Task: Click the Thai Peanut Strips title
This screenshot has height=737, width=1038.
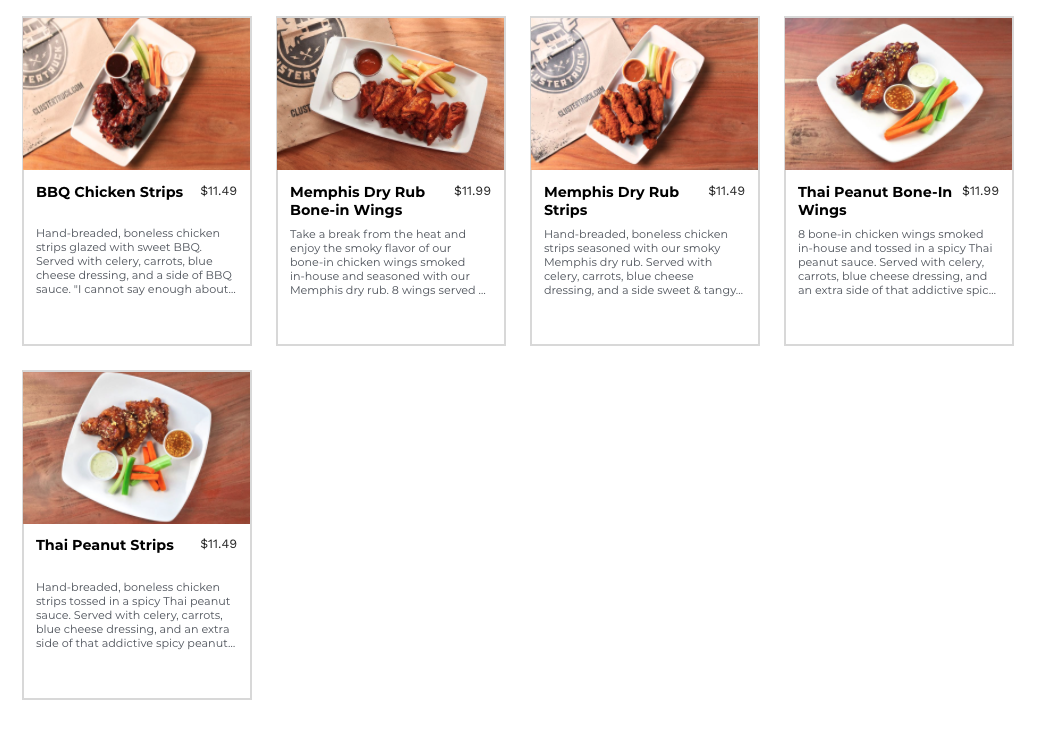Action: [105, 545]
